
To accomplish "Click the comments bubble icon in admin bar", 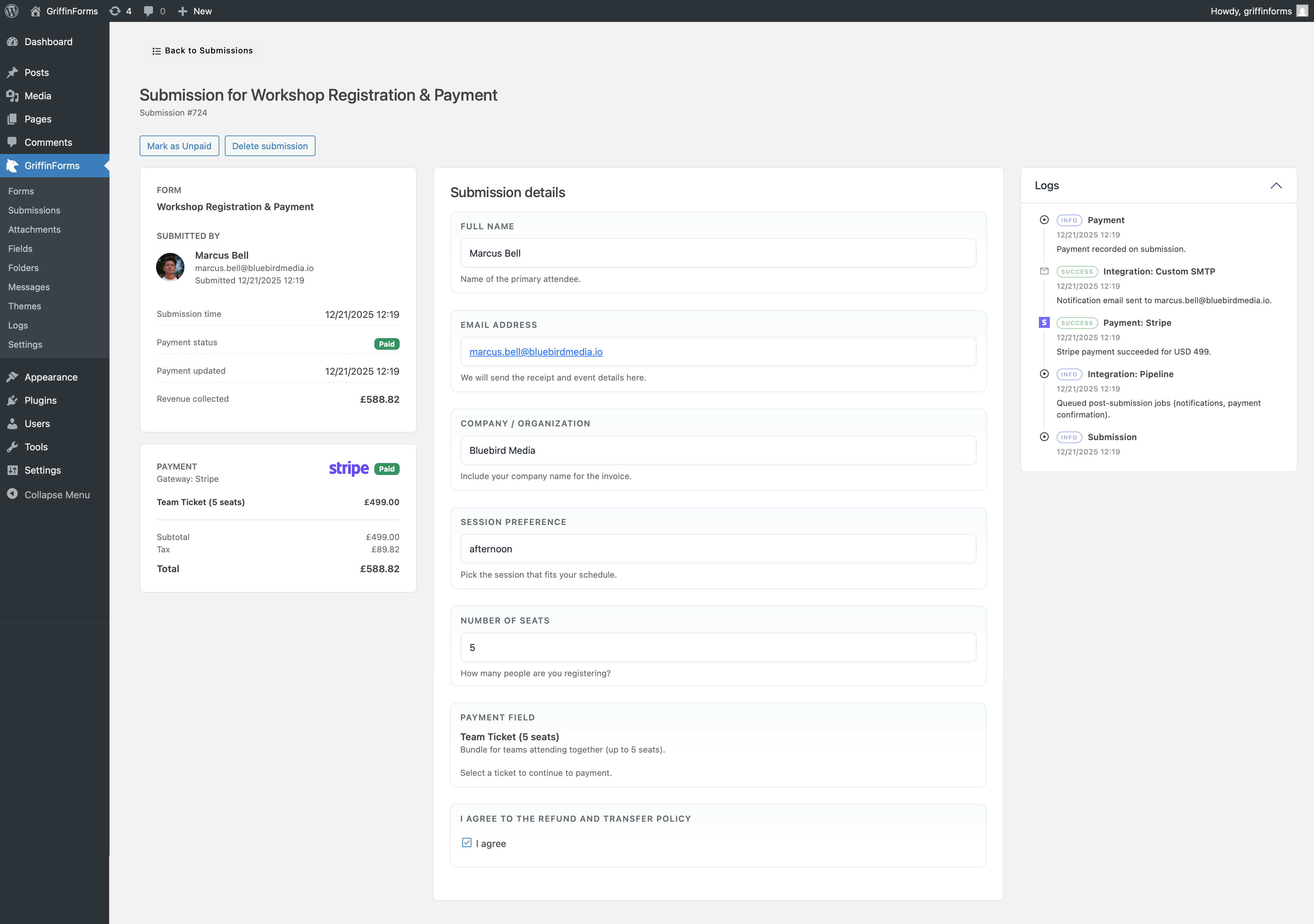I will click(x=149, y=11).
